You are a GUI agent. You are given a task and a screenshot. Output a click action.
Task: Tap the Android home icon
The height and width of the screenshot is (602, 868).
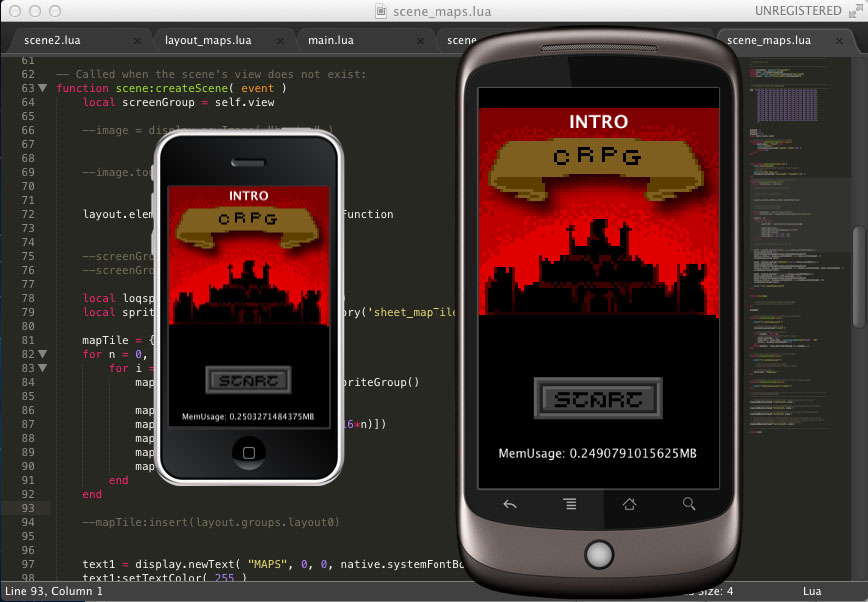629,504
